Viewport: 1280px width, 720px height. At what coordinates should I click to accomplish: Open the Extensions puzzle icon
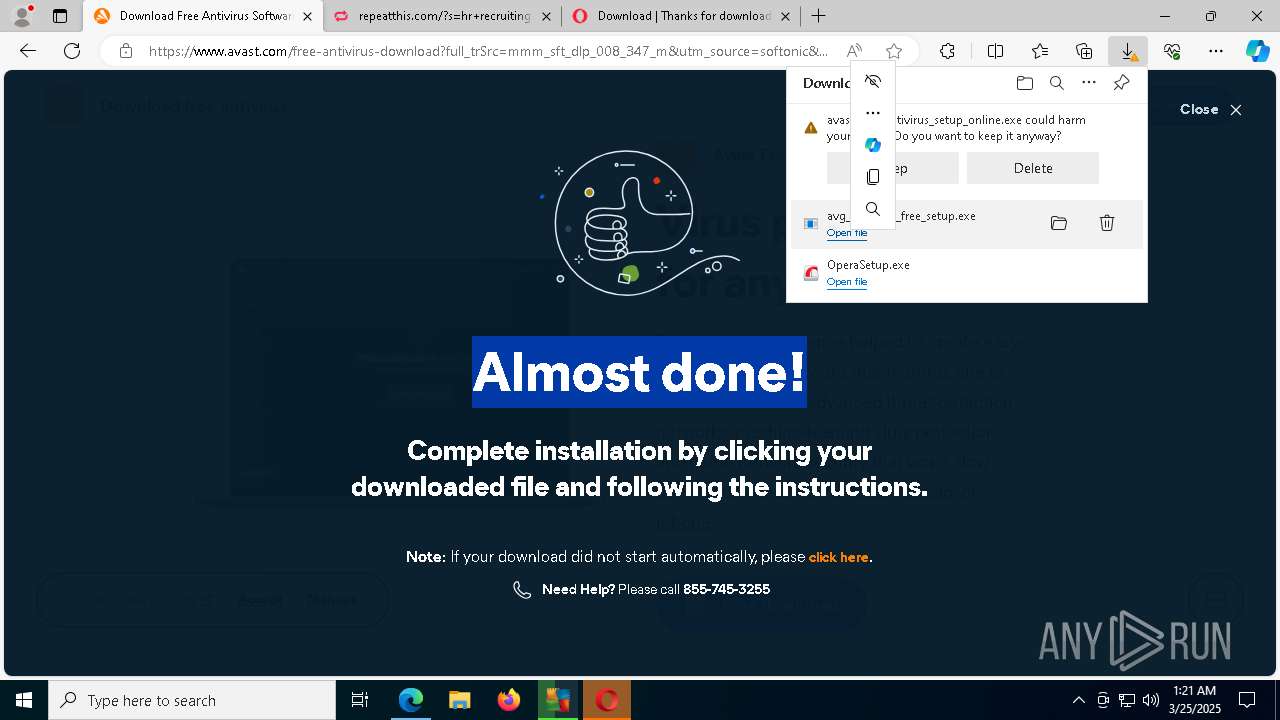click(947, 51)
